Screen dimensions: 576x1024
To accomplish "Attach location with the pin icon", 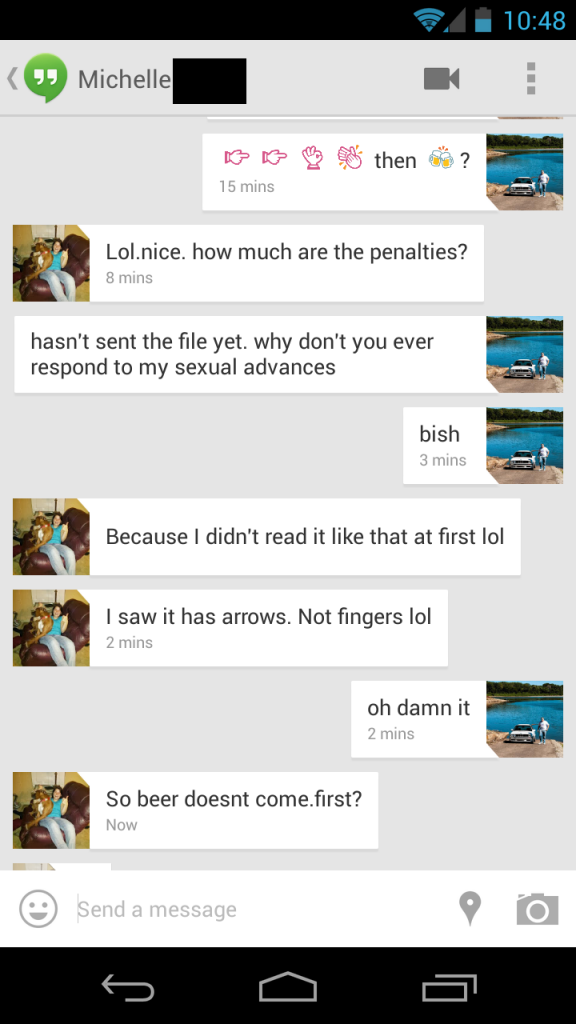I will 470,908.
